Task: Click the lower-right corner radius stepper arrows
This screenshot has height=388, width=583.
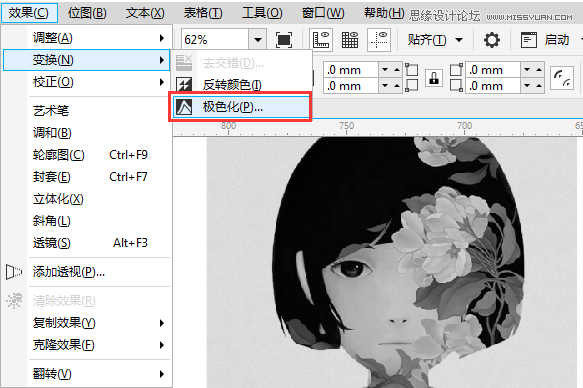Action: point(532,86)
